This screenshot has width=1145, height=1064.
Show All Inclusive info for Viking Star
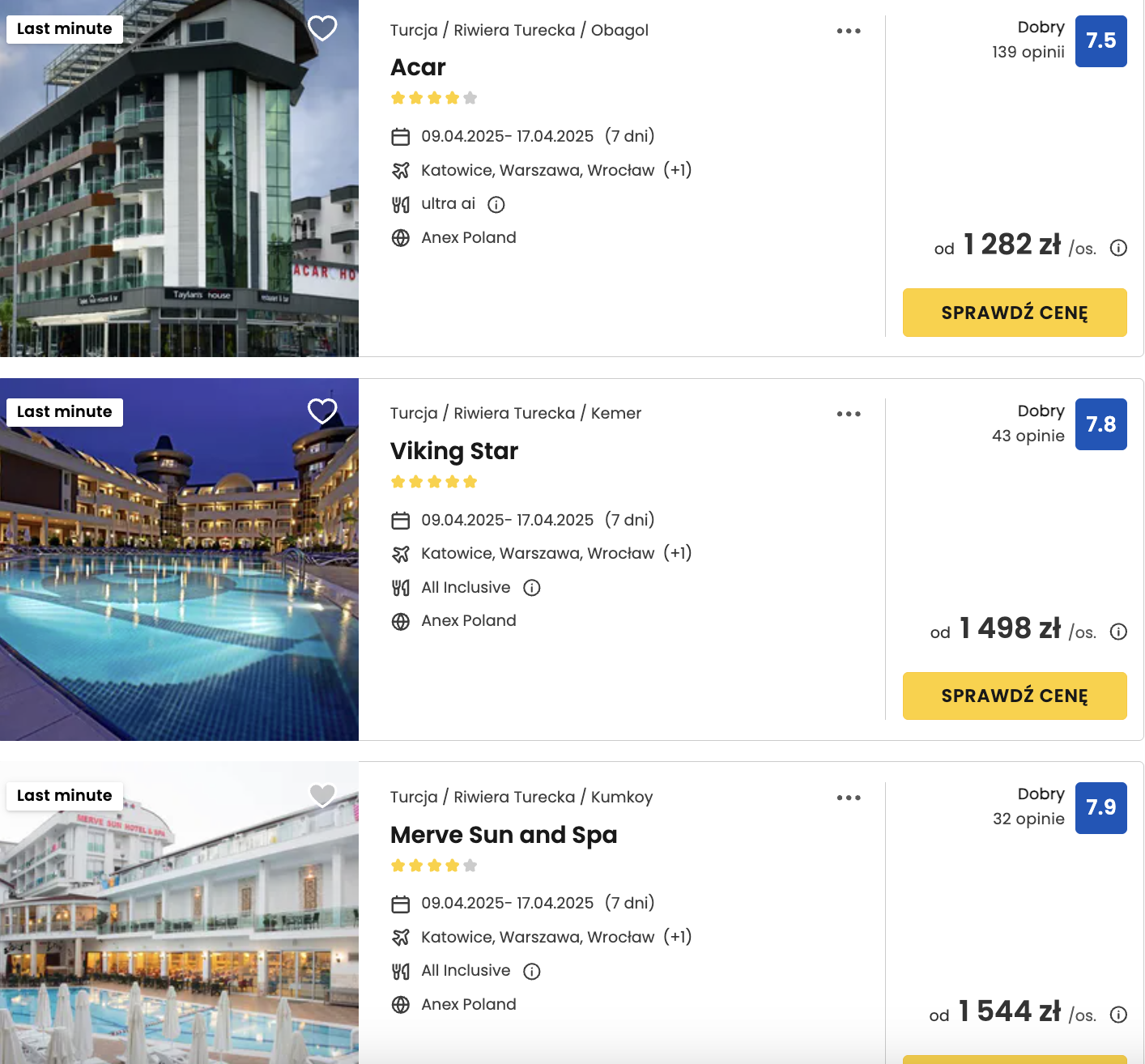531,588
